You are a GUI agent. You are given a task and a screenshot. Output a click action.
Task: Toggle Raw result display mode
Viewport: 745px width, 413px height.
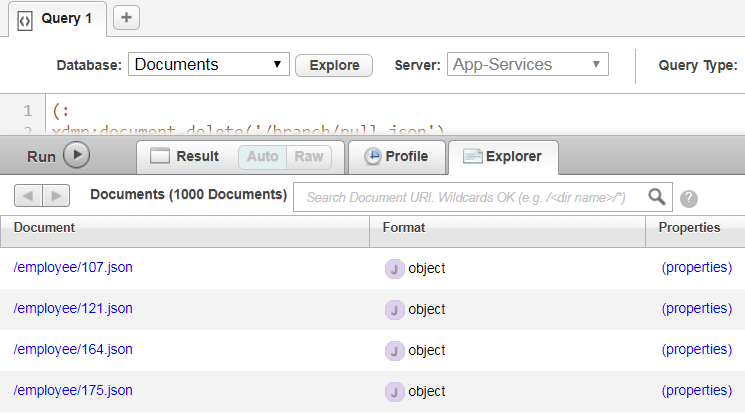point(308,157)
